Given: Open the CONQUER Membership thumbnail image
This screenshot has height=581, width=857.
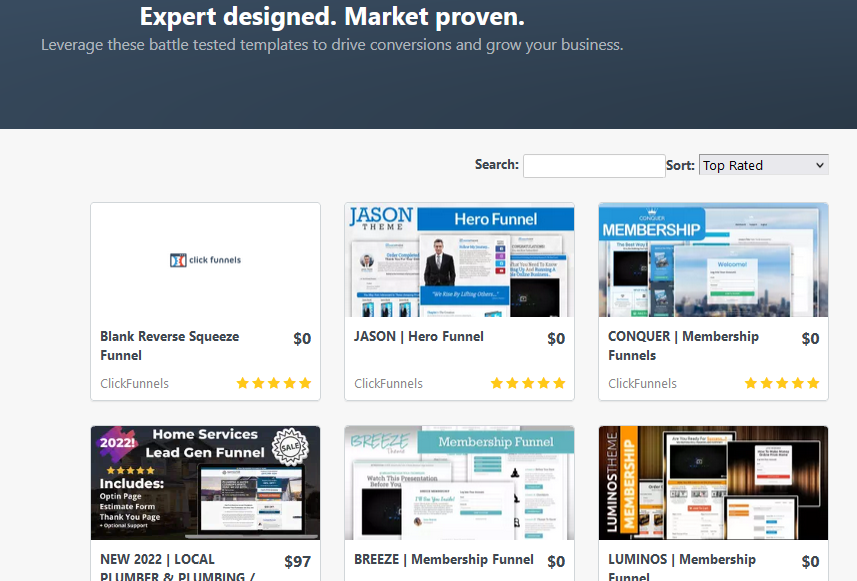Looking at the screenshot, I should pos(713,260).
